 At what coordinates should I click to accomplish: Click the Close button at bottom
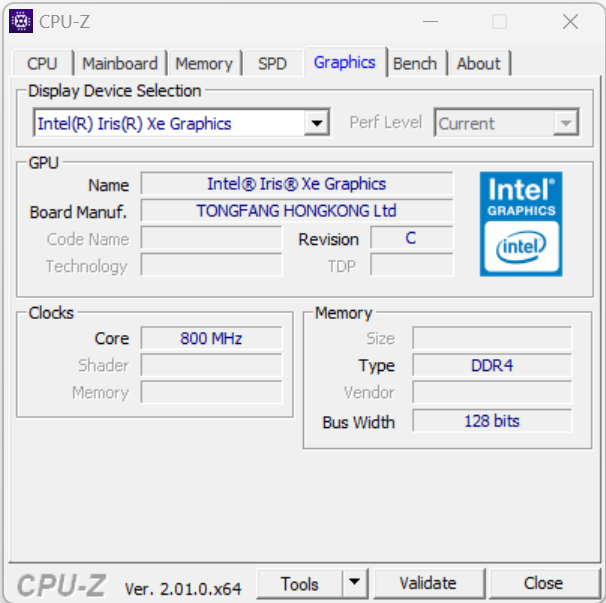click(x=543, y=583)
